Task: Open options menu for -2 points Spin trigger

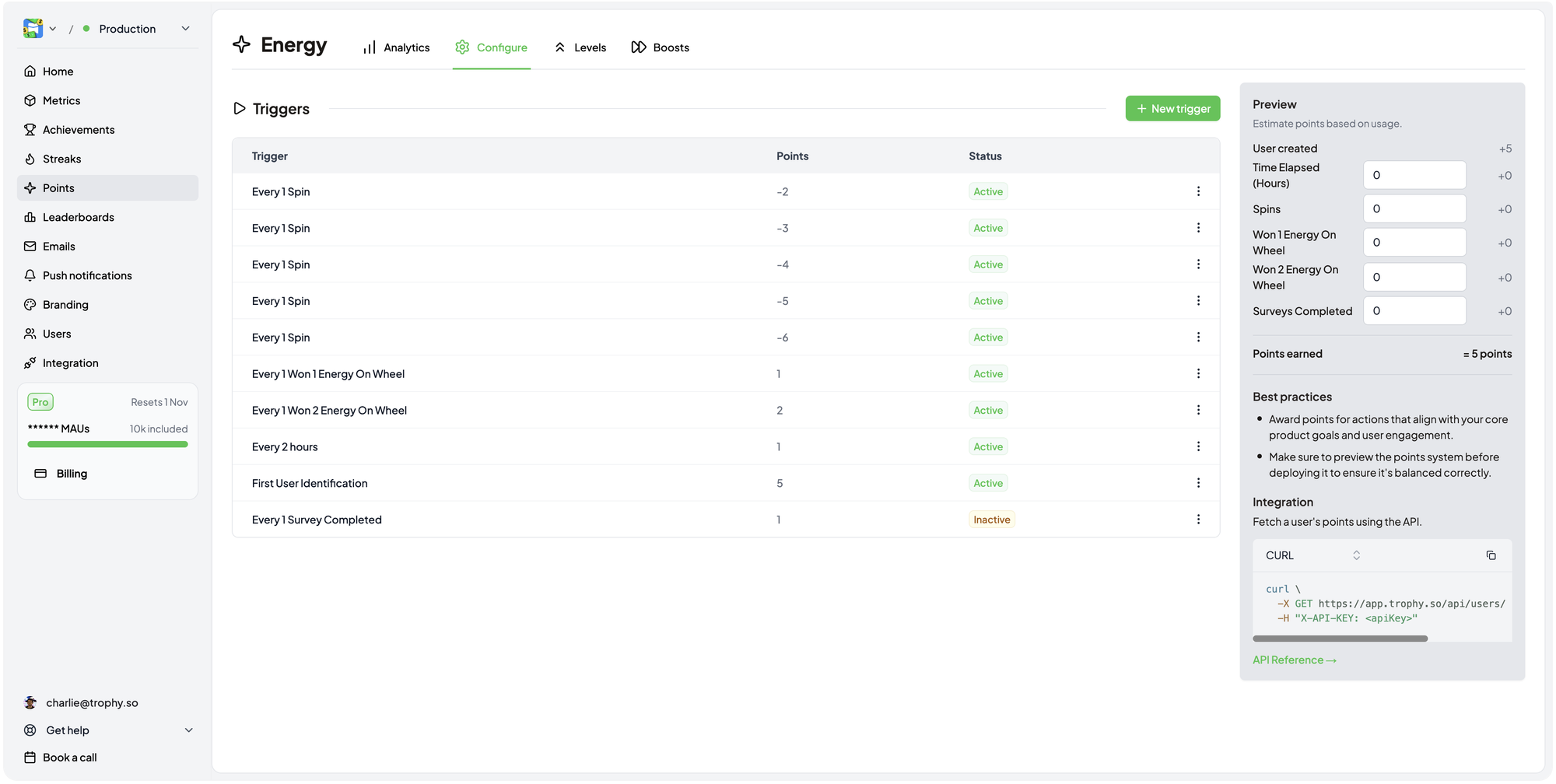Action: [1198, 191]
